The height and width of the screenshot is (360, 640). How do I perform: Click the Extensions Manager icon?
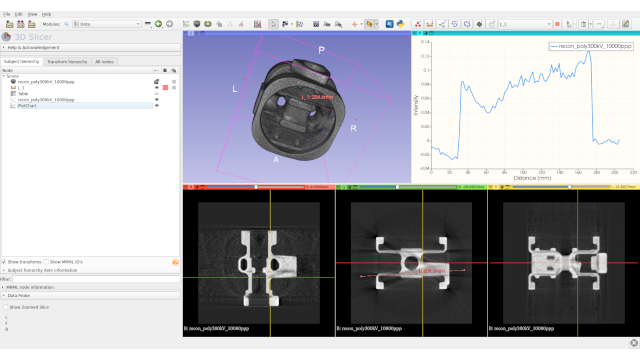click(x=389, y=24)
